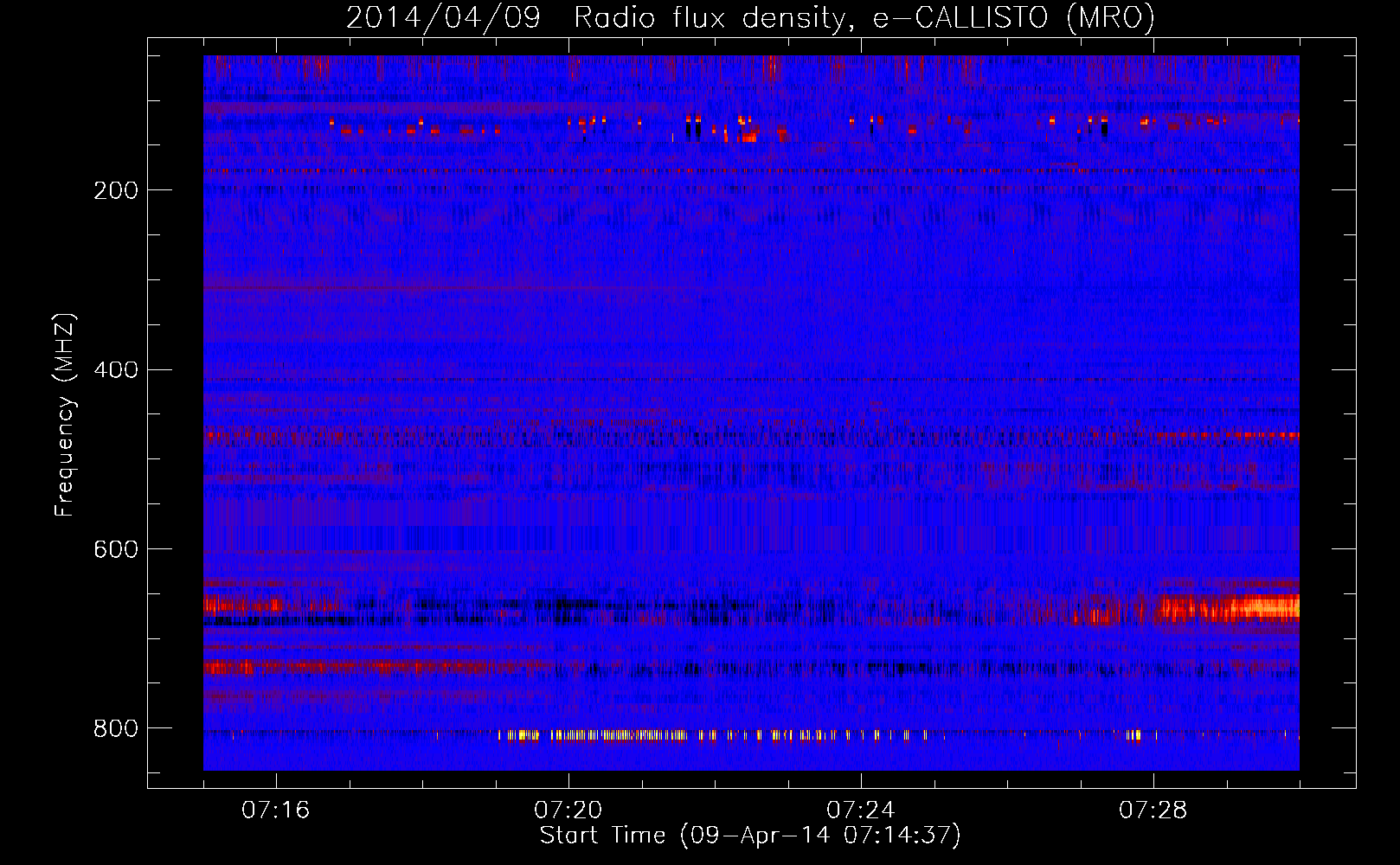Image resolution: width=1400 pixels, height=865 pixels.
Task: Click the 800 frequency tick label
Action: click(x=116, y=728)
